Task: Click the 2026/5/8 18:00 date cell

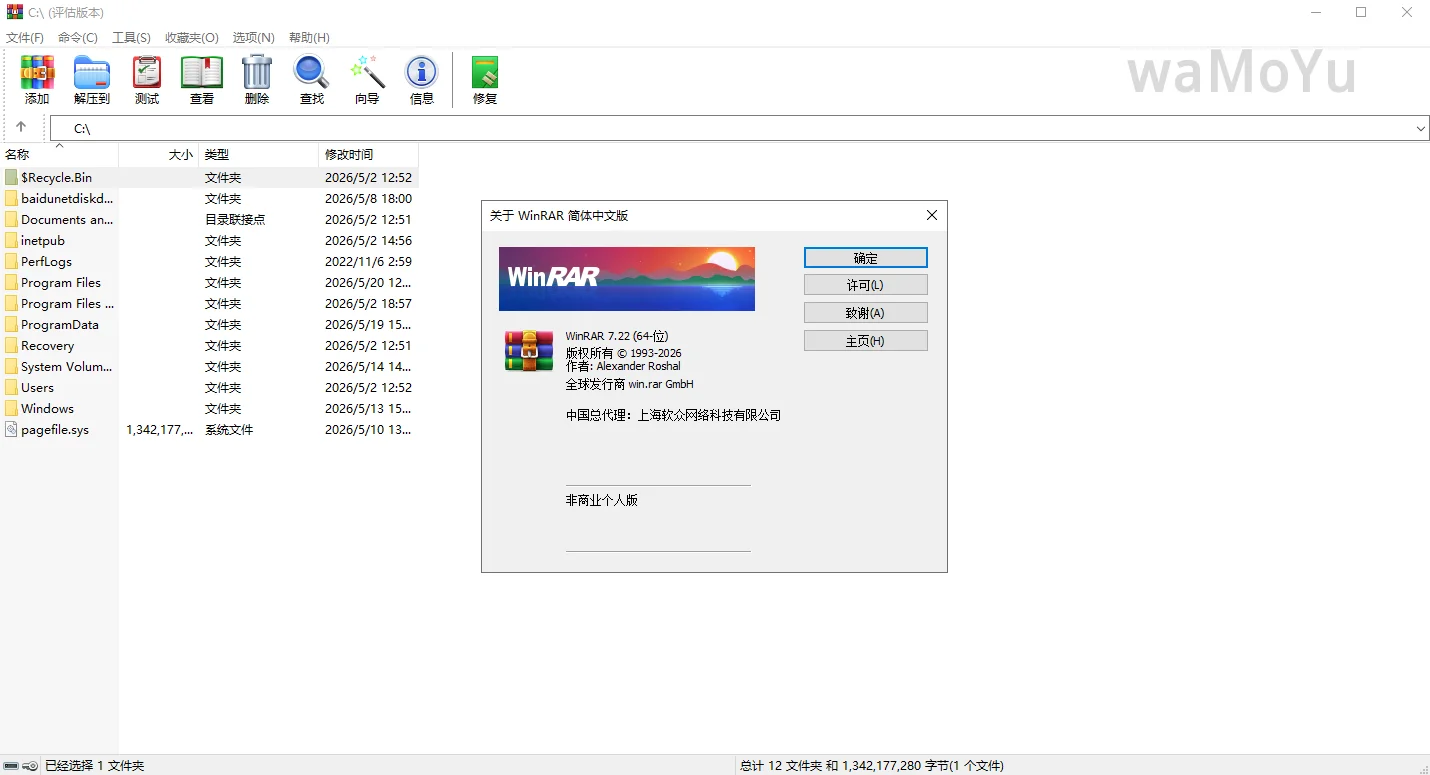Action: 368,198
